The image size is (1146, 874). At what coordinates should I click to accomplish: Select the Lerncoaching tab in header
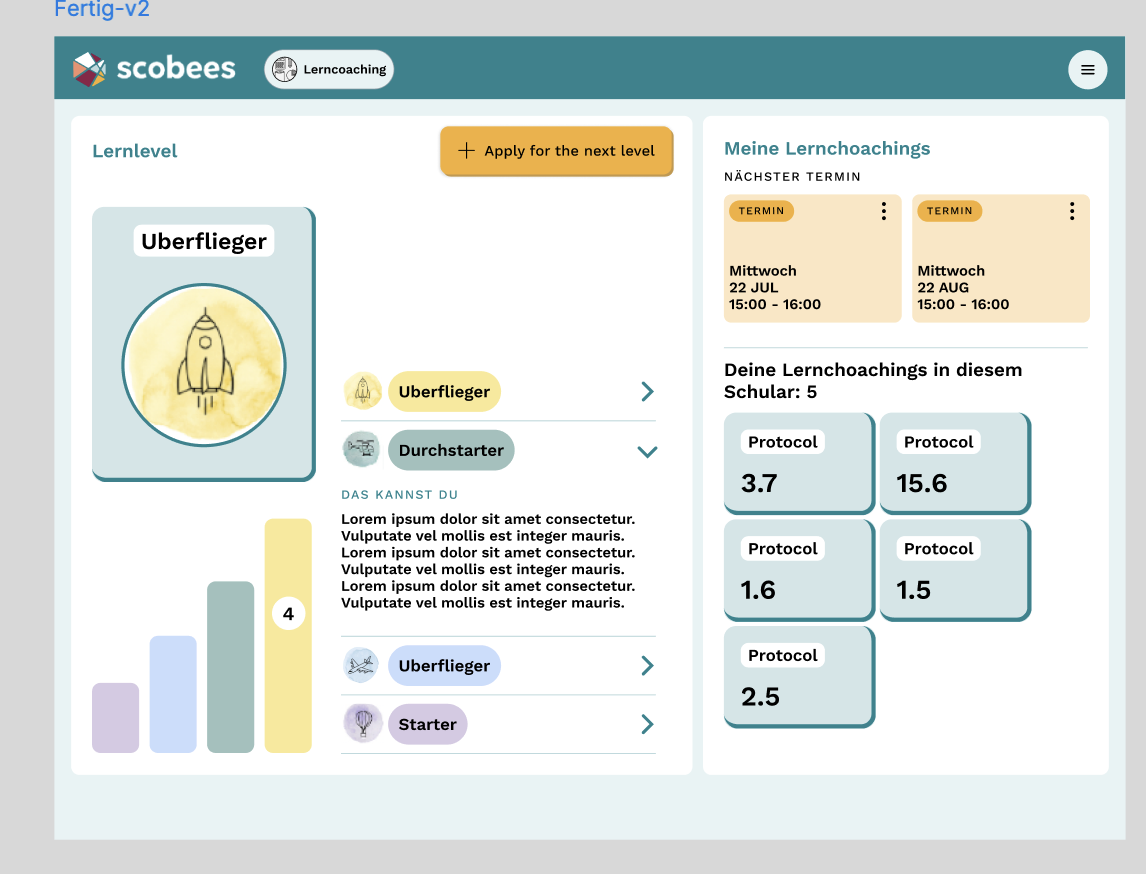pos(329,70)
